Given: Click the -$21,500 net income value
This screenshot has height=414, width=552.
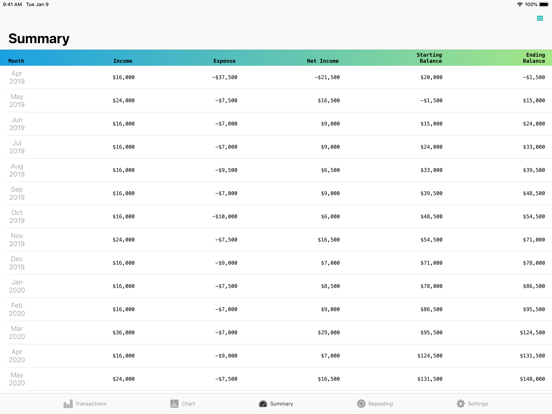Looking at the screenshot, I should click(327, 77).
